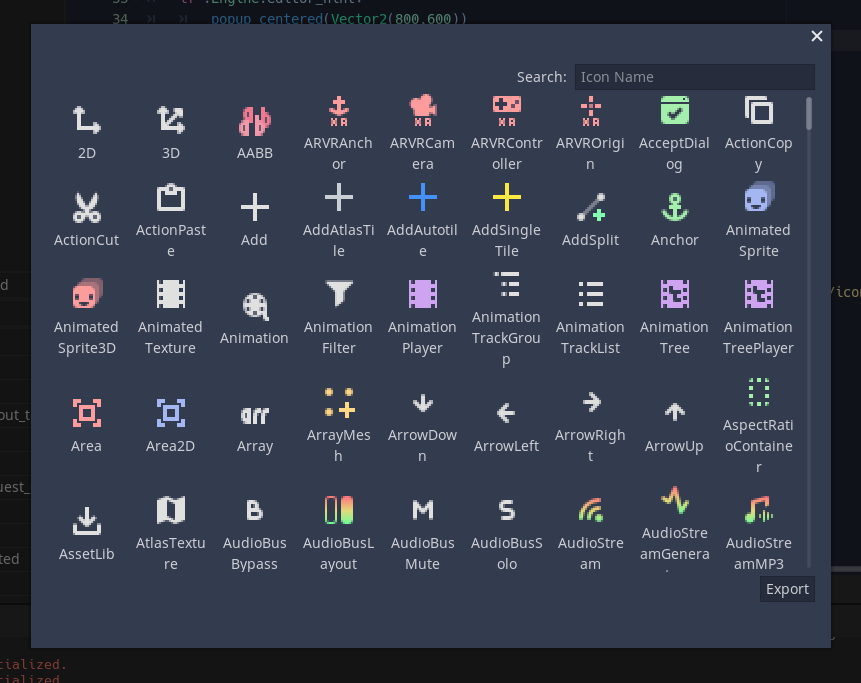Select the AudioBusBypass B icon
Image resolution: width=861 pixels, height=683 pixels.
[x=255, y=510]
